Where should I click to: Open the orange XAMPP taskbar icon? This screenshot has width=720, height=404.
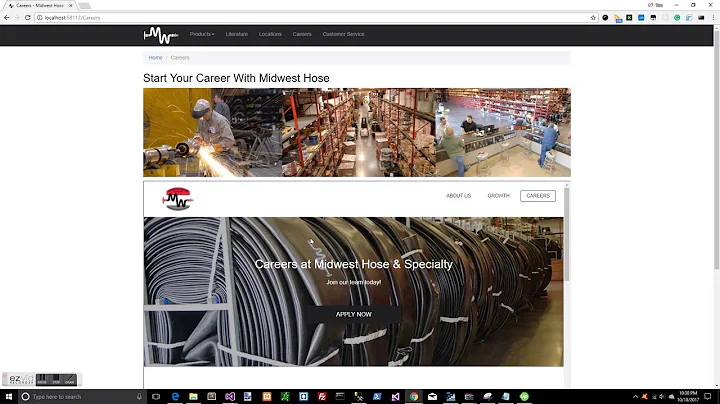tap(267, 397)
